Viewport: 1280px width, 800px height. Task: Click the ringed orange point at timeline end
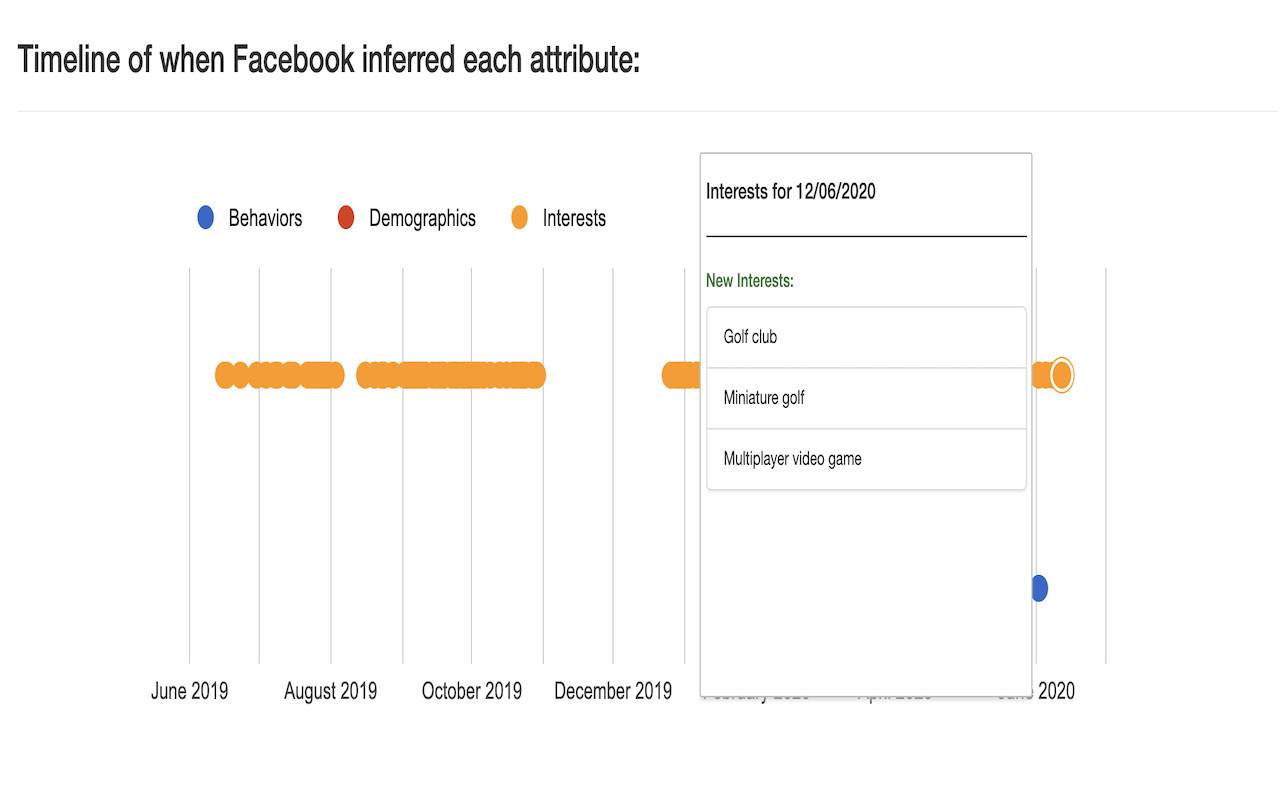pyautogui.click(x=1062, y=375)
